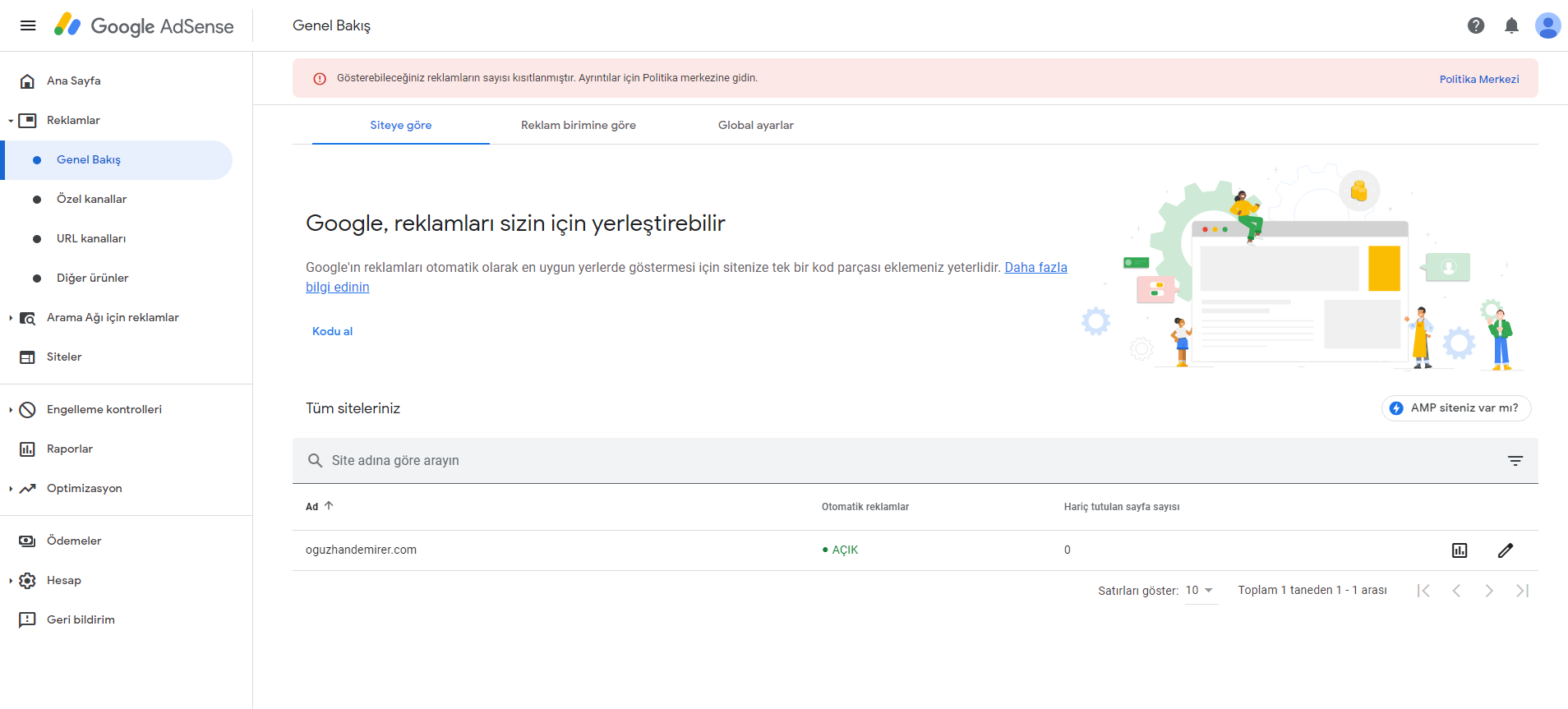The width and height of the screenshot is (1568, 709).
Task: Go to the first page of results
Action: coord(1423,591)
